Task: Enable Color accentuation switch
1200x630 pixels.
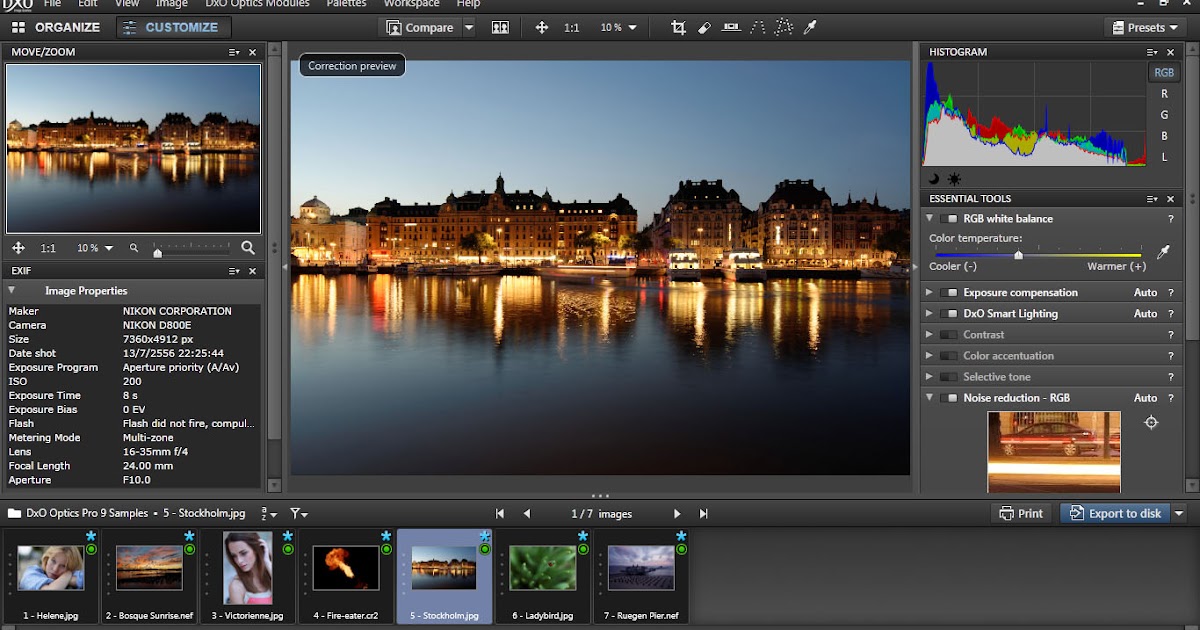Action: coord(948,356)
